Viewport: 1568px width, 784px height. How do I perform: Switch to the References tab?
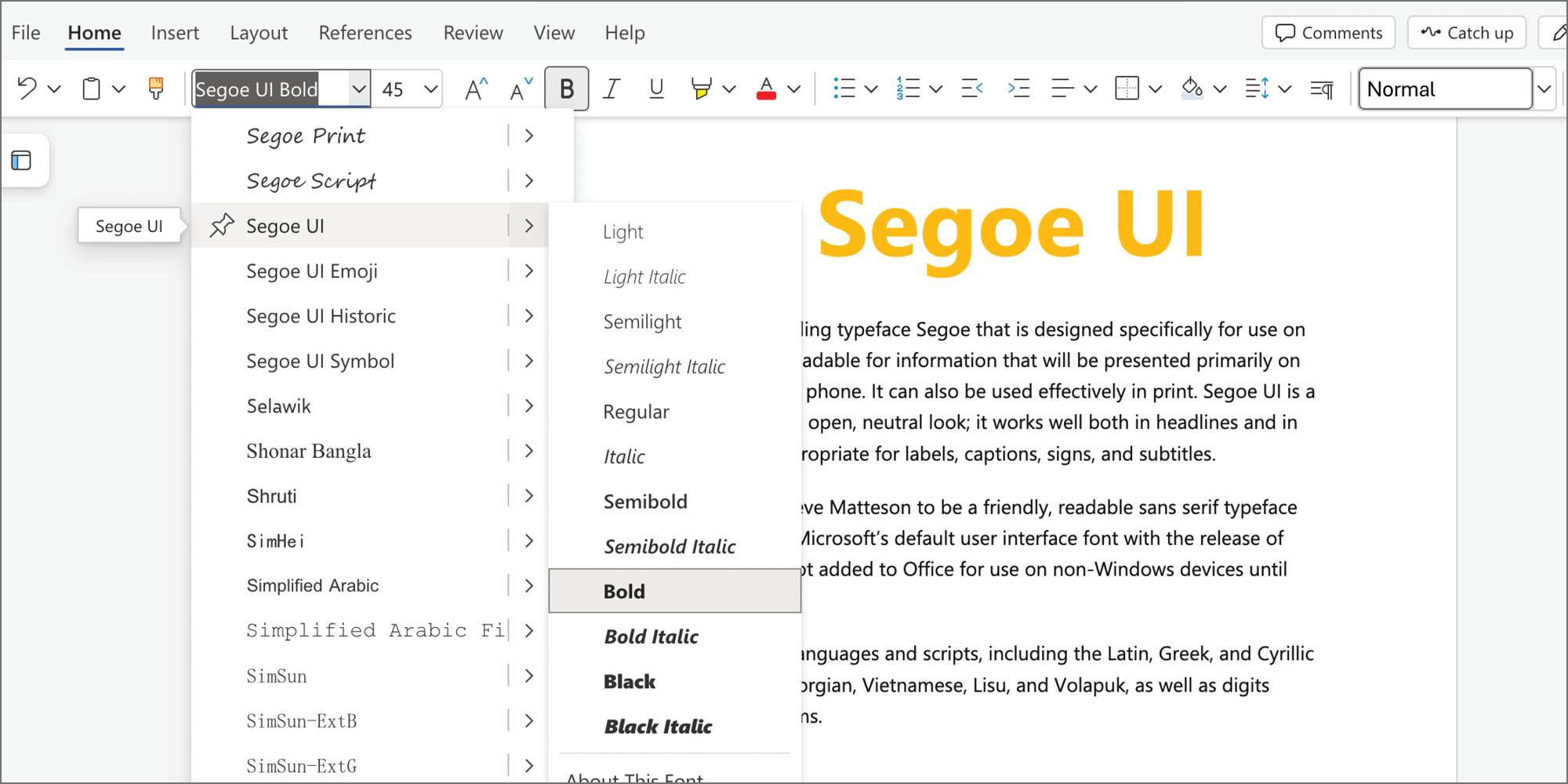pyautogui.click(x=365, y=32)
